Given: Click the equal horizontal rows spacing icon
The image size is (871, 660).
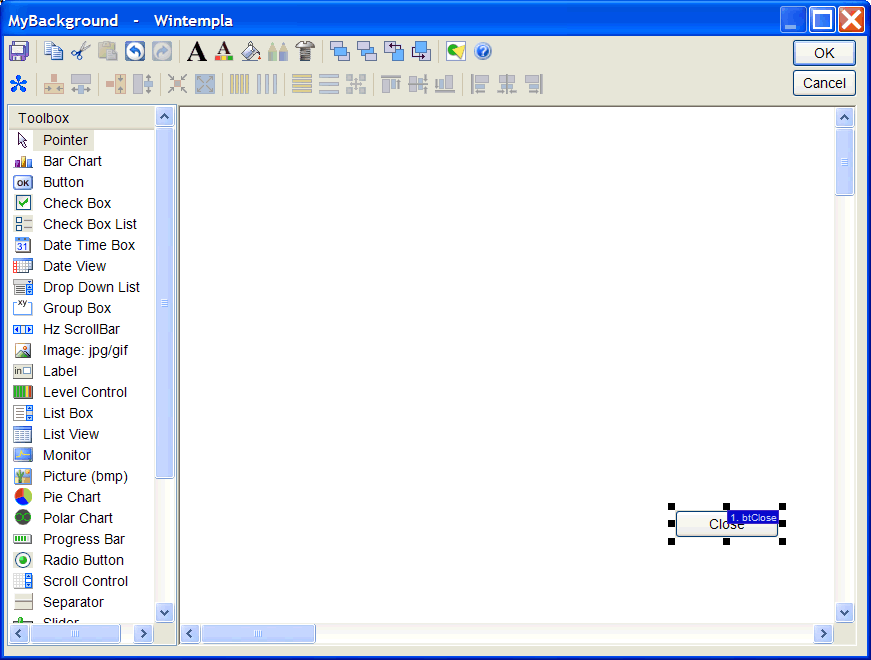Looking at the screenshot, I should [329, 84].
